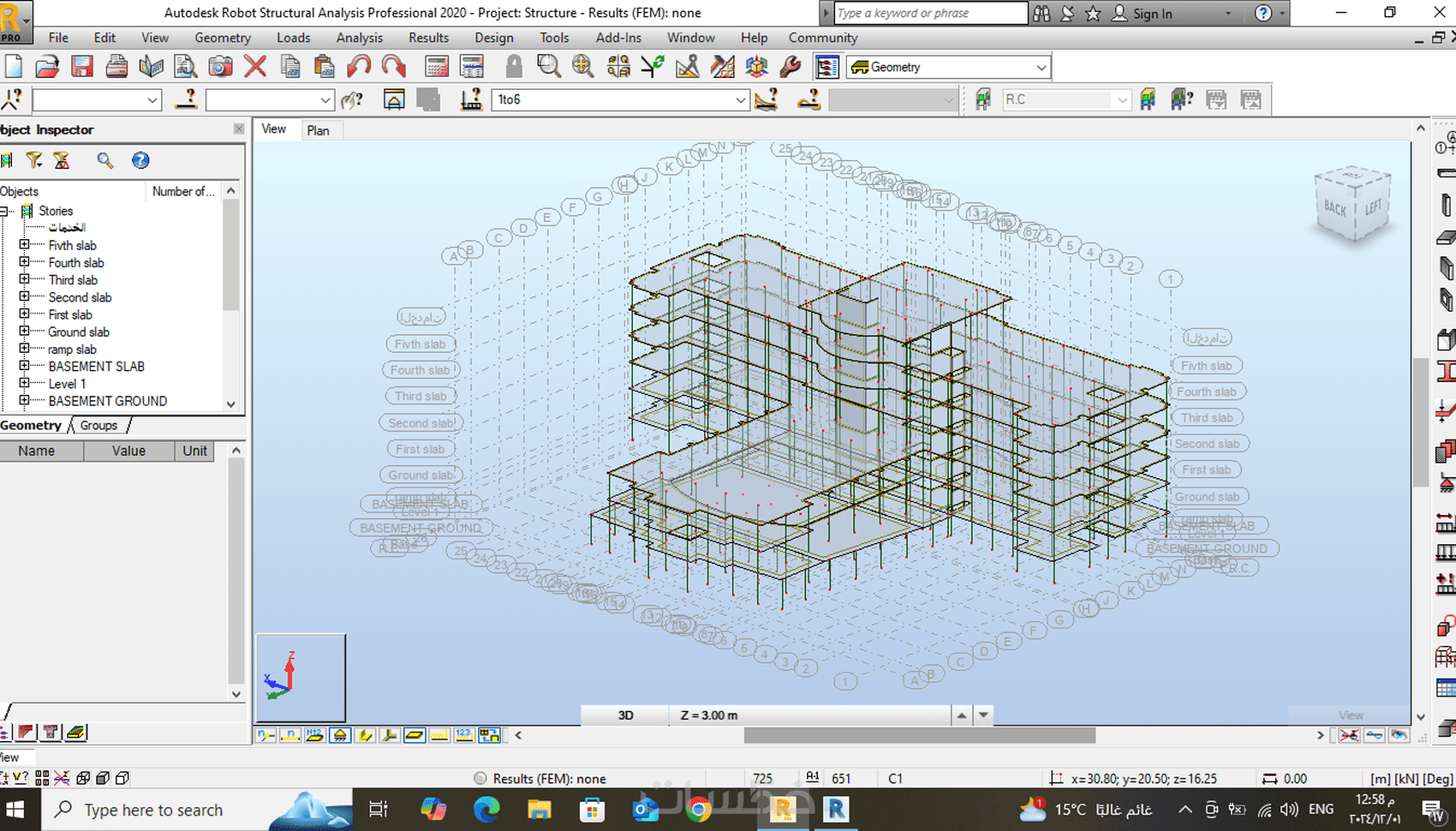The height and width of the screenshot is (831, 1456).
Task: Open the Geometry layout dropdown
Action: point(1041,68)
